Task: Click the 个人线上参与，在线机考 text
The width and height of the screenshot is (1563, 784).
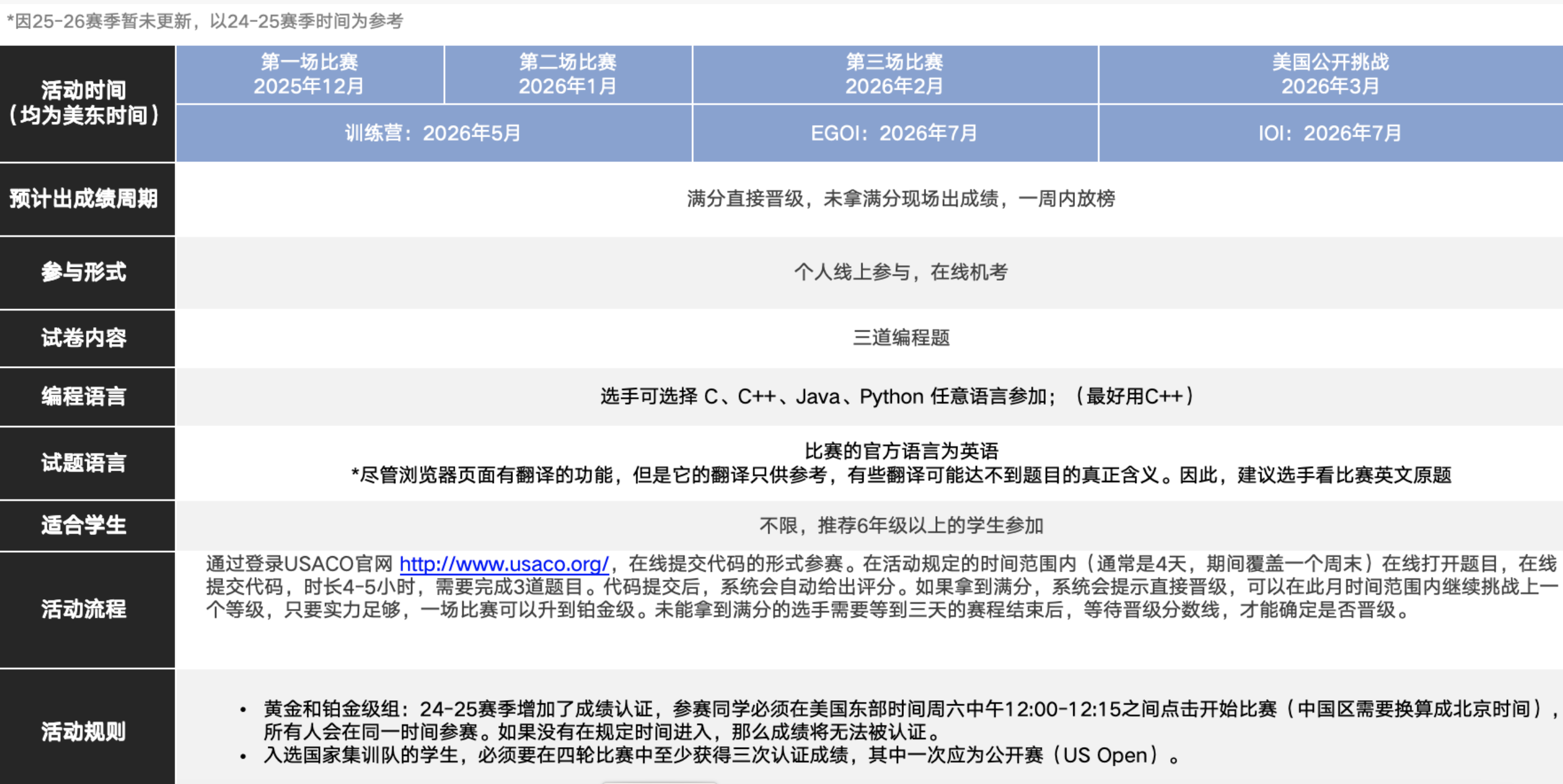Action: (901, 271)
